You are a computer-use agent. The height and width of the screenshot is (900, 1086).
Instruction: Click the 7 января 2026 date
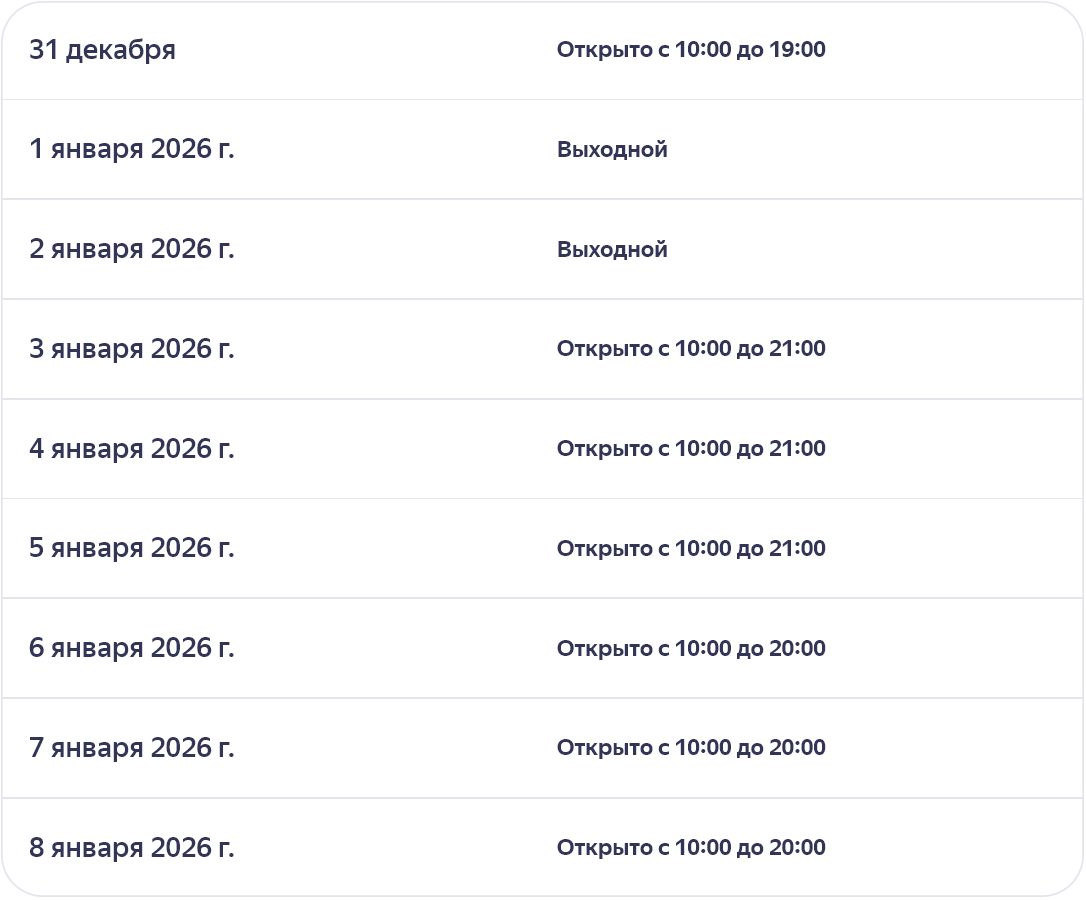coord(131,748)
